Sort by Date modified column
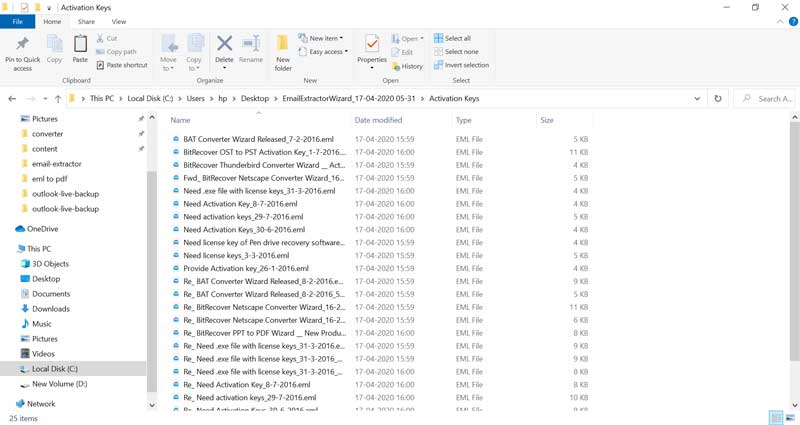800x425 pixels. point(379,120)
